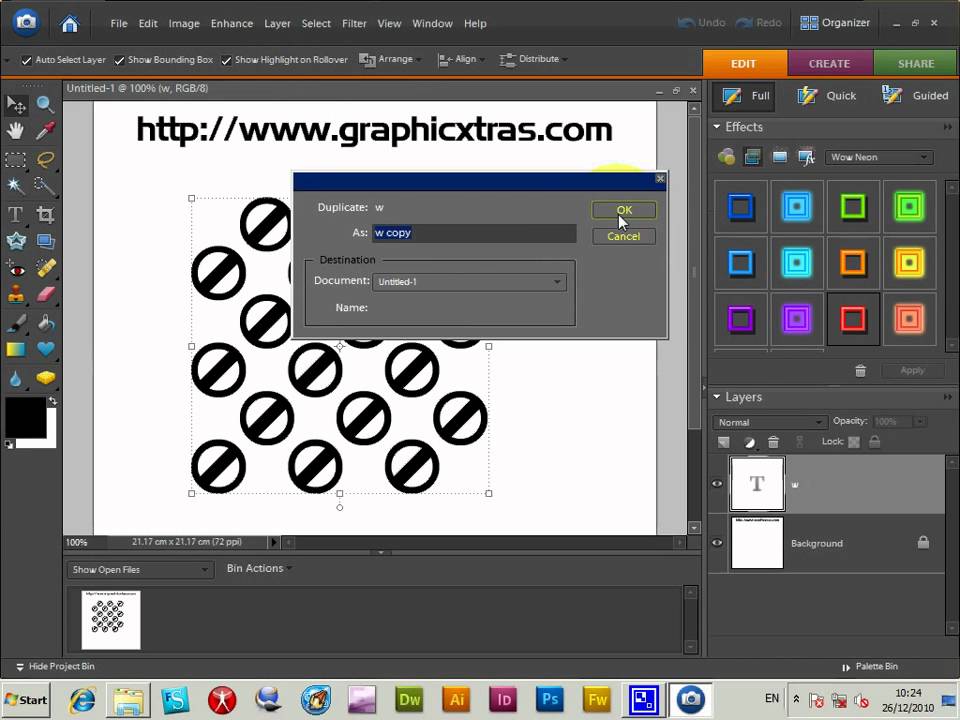This screenshot has width=960, height=720.
Task: Select the Rectangular Marquee tool
Action: point(16,160)
